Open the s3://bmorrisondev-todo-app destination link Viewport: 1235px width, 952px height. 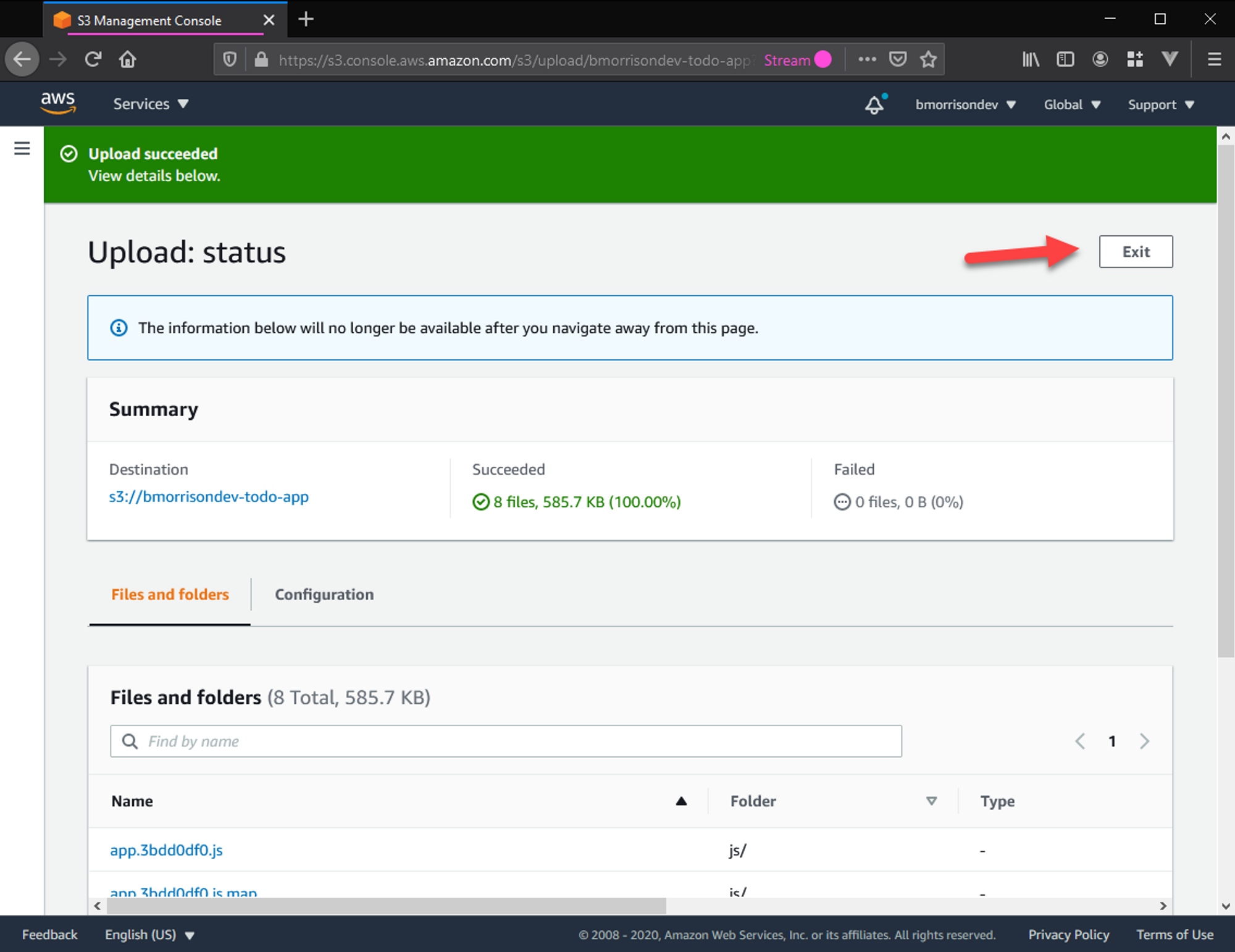pyautogui.click(x=209, y=496)
